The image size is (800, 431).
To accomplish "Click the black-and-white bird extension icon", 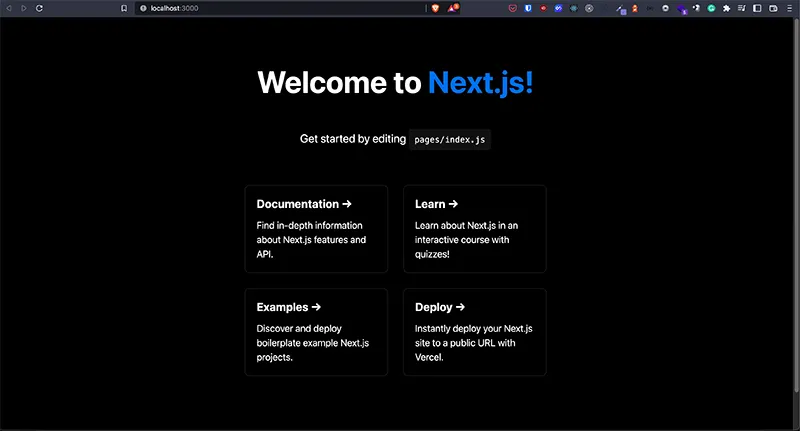I will pyautogui.click(x=696, y=8).
